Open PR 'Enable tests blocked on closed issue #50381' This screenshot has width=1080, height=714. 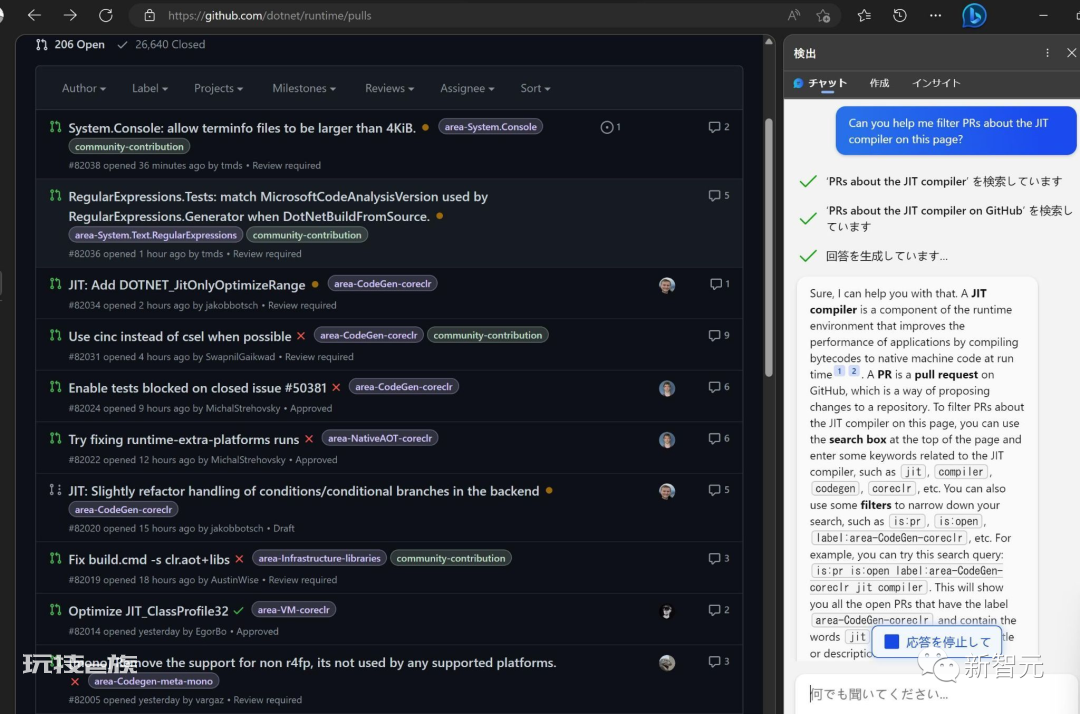tap(197, 388)
